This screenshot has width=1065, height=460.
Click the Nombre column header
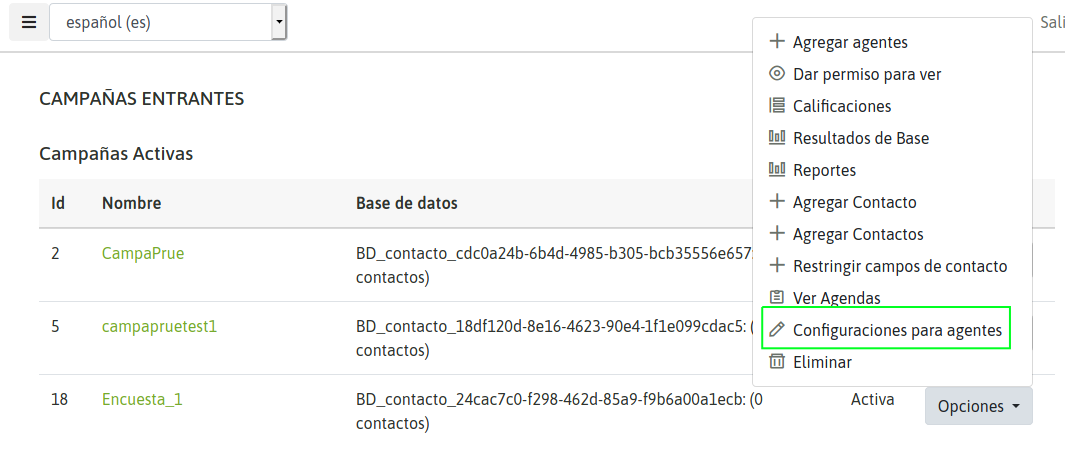pyautogui.click(x=131, y=203)
